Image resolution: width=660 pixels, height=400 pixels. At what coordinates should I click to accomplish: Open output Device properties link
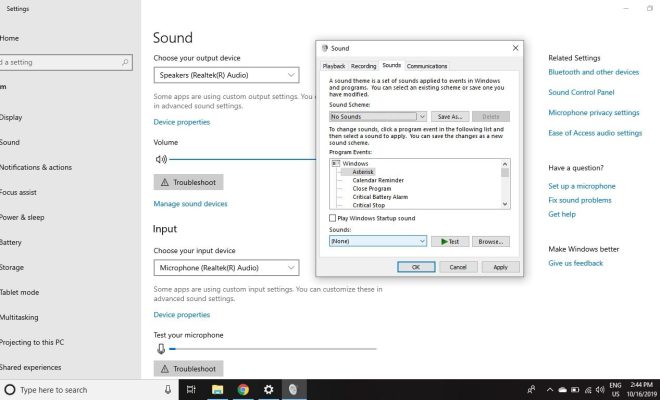182,122
